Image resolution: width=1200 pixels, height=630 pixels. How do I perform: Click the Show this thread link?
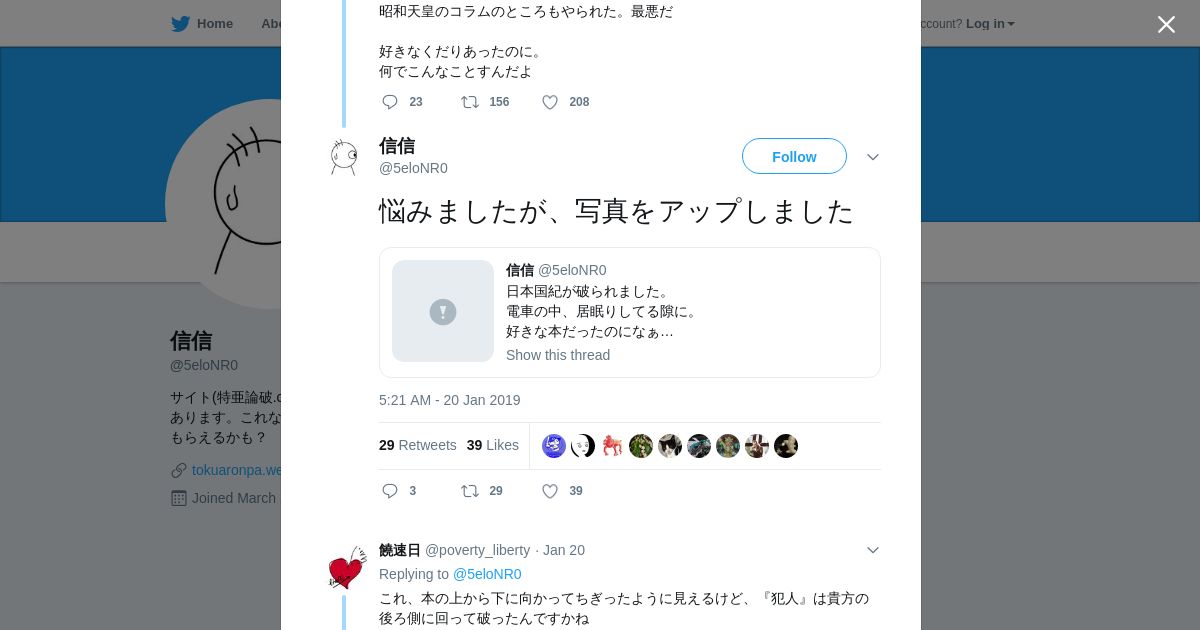pos(557,355)
